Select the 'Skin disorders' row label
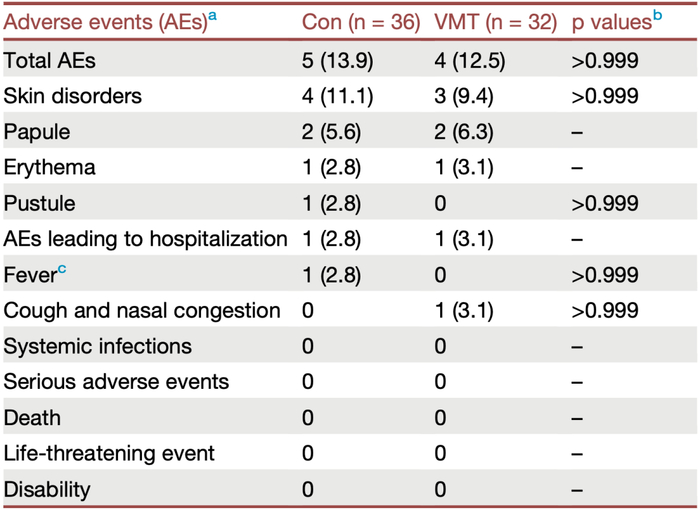The height and width of the screenshot is (510, 700). click(x=73, y=97)
